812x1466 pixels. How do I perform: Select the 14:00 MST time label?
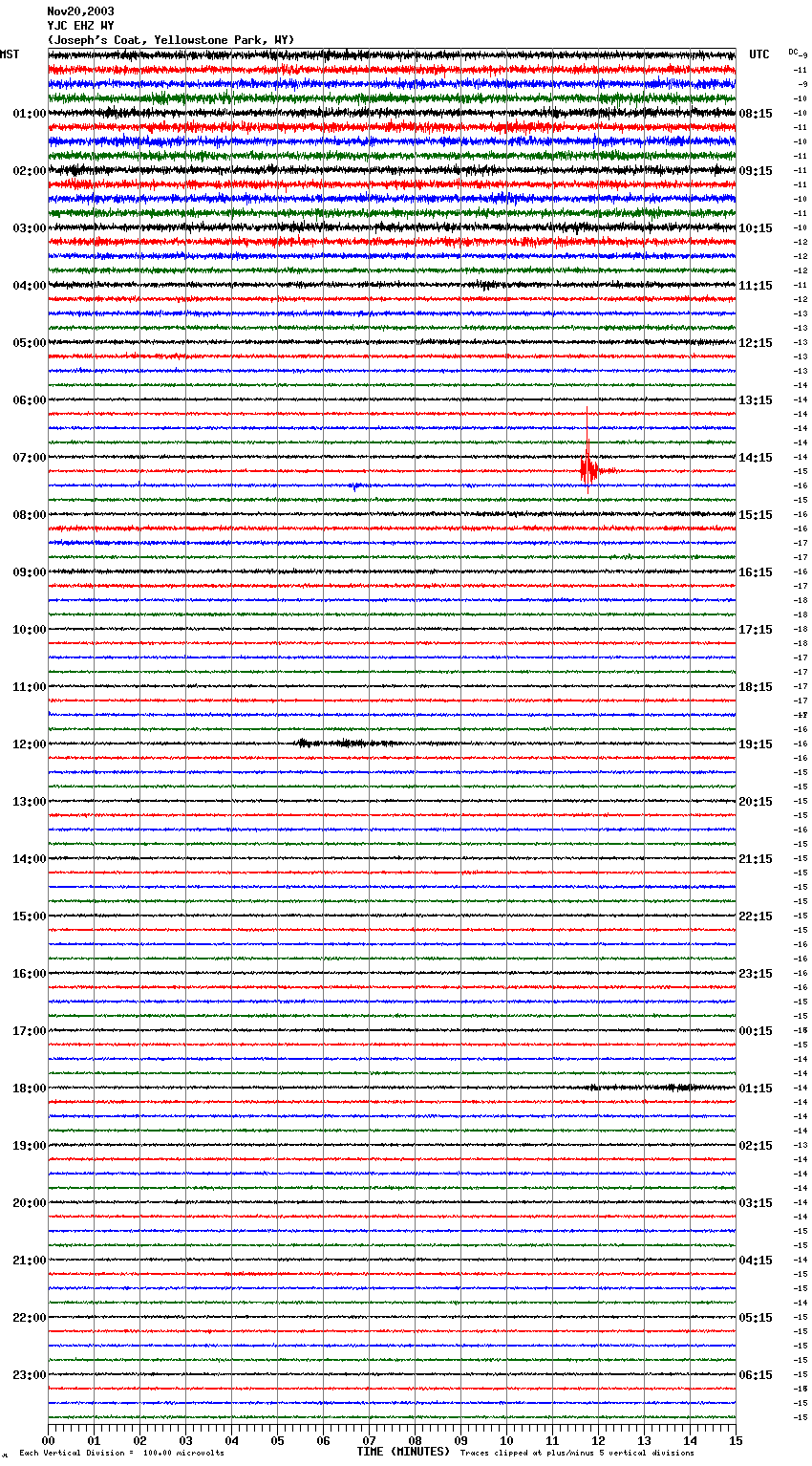(30, 859)
